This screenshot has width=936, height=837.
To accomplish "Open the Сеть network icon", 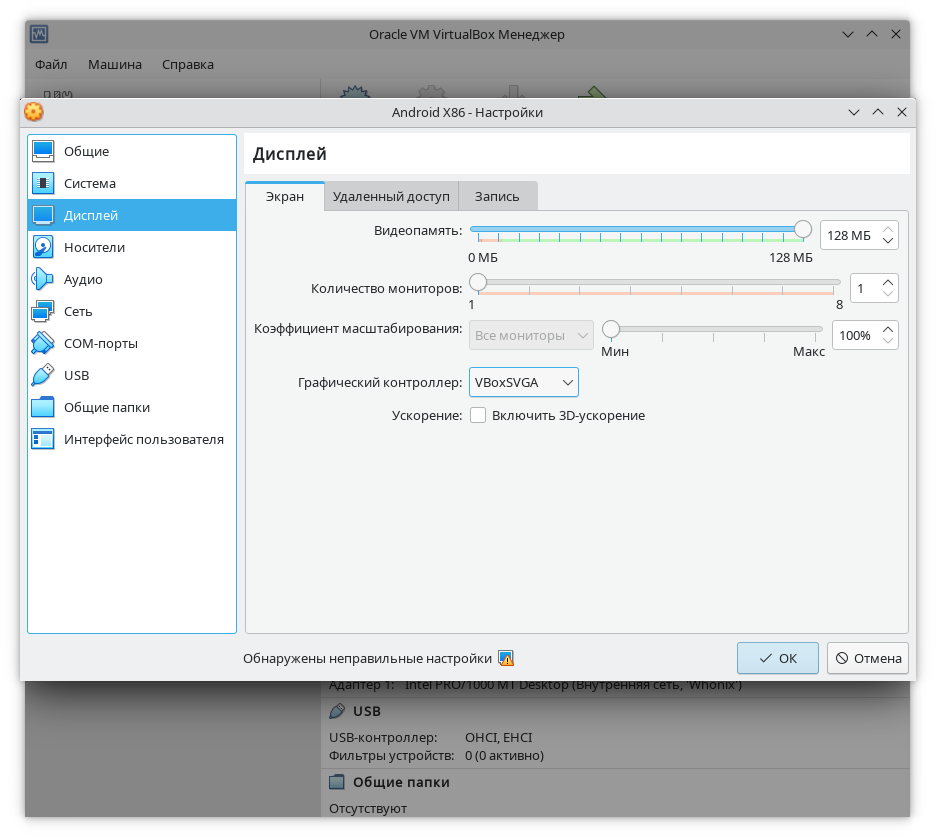I will tap(43, 312).
